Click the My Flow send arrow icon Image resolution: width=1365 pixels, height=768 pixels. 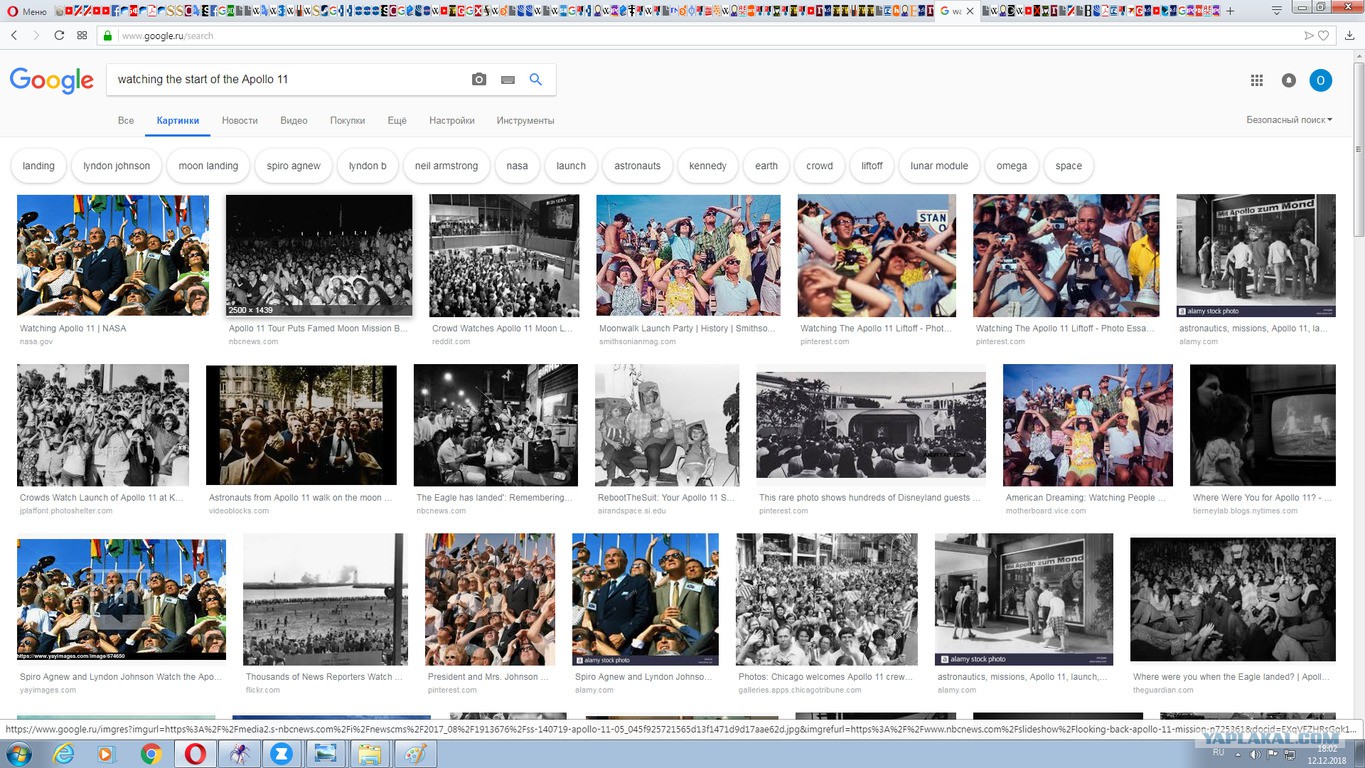1309,35
